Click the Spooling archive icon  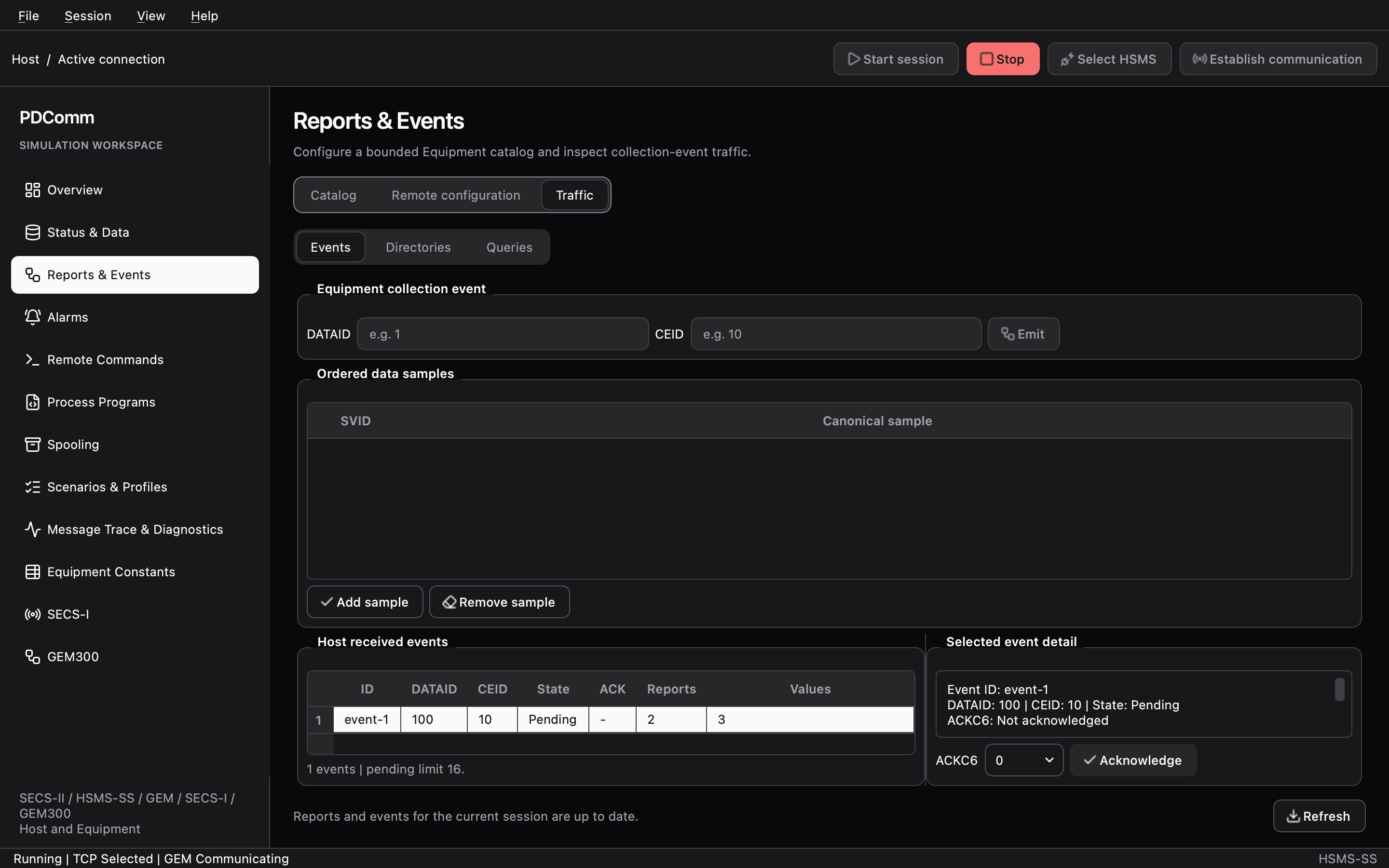click(33, 444)
